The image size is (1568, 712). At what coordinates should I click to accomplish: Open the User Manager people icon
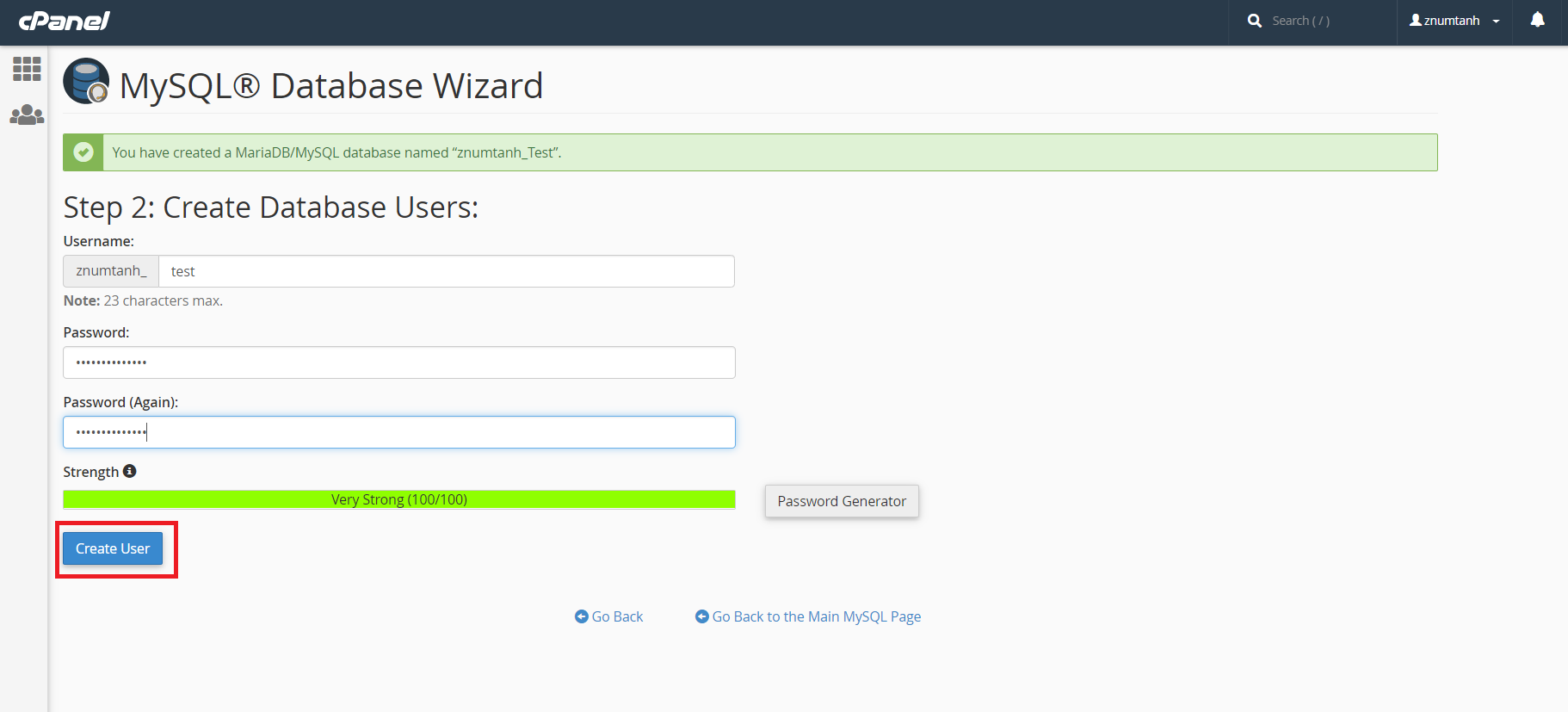(x=27, y=115)
